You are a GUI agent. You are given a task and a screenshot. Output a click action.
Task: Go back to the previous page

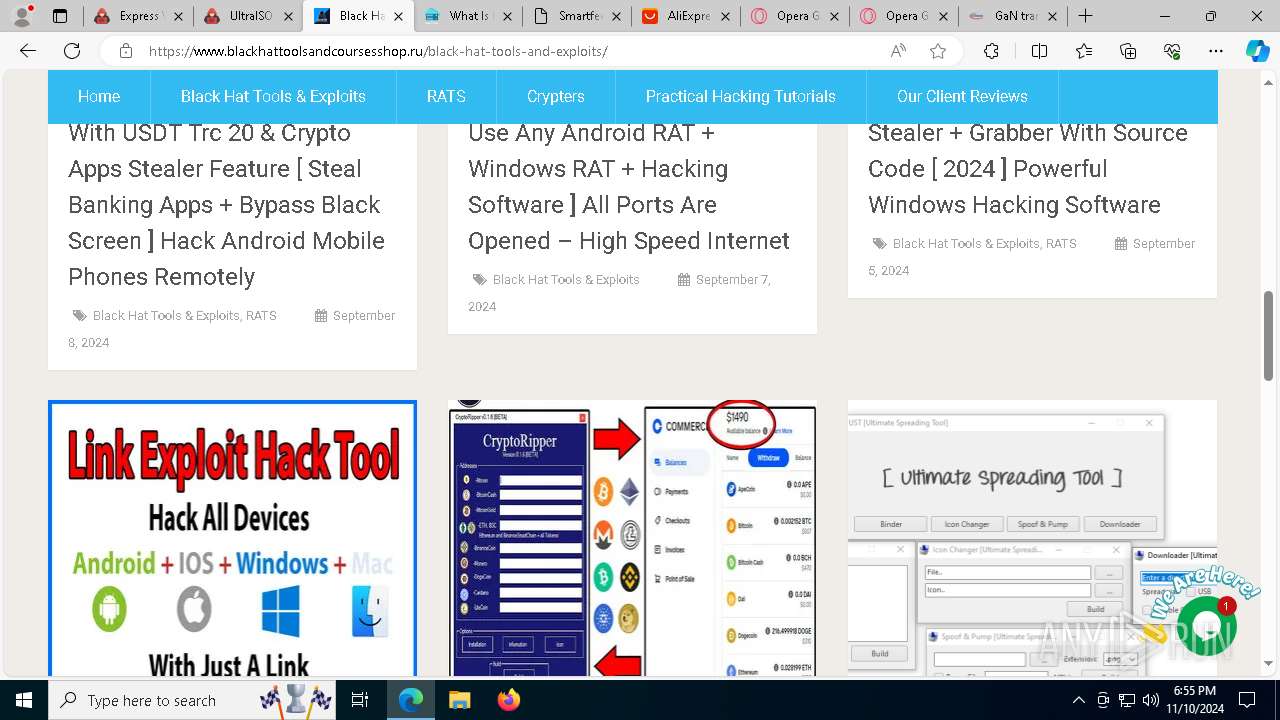click(x=28, y=51)
